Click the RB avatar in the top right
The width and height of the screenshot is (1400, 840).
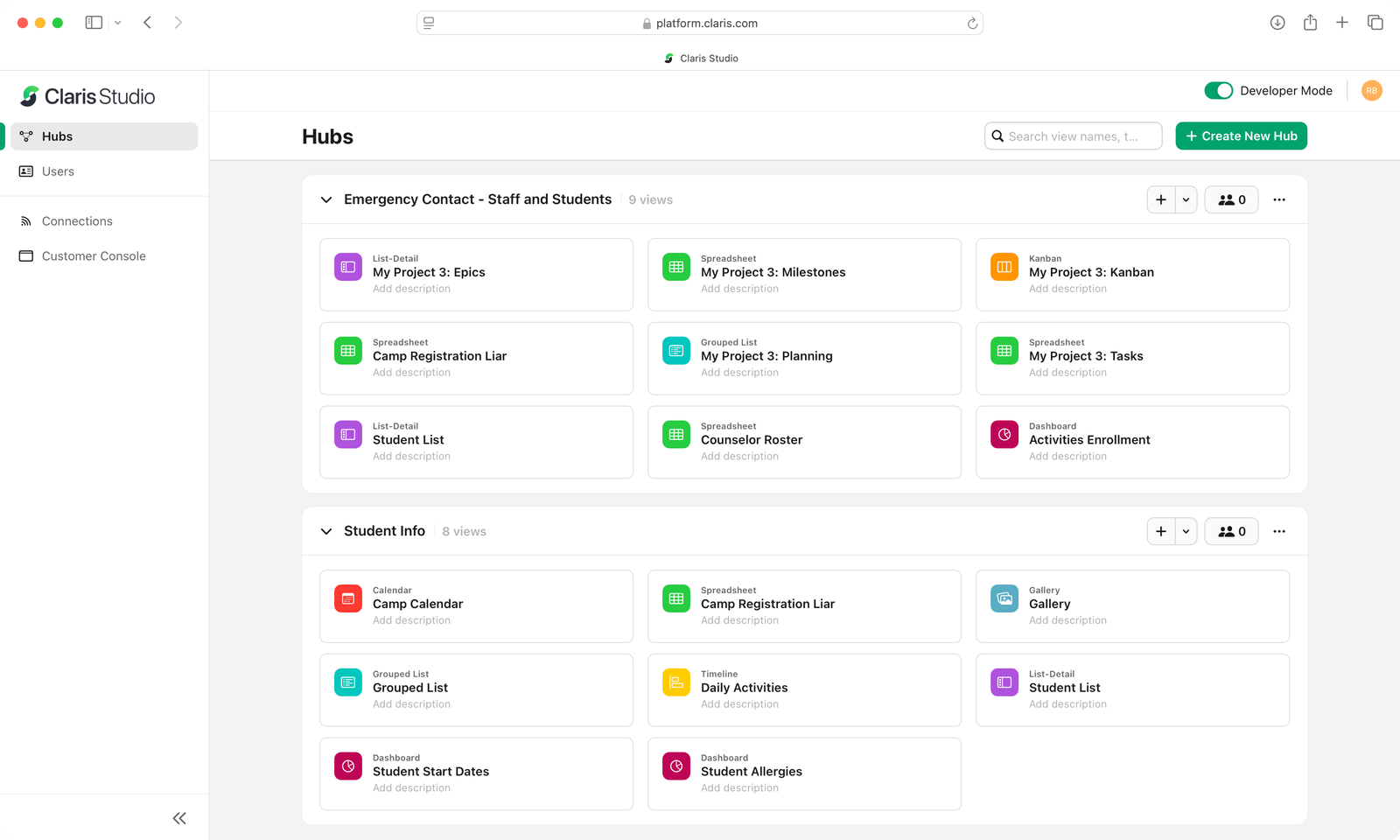pos(1371,90)
